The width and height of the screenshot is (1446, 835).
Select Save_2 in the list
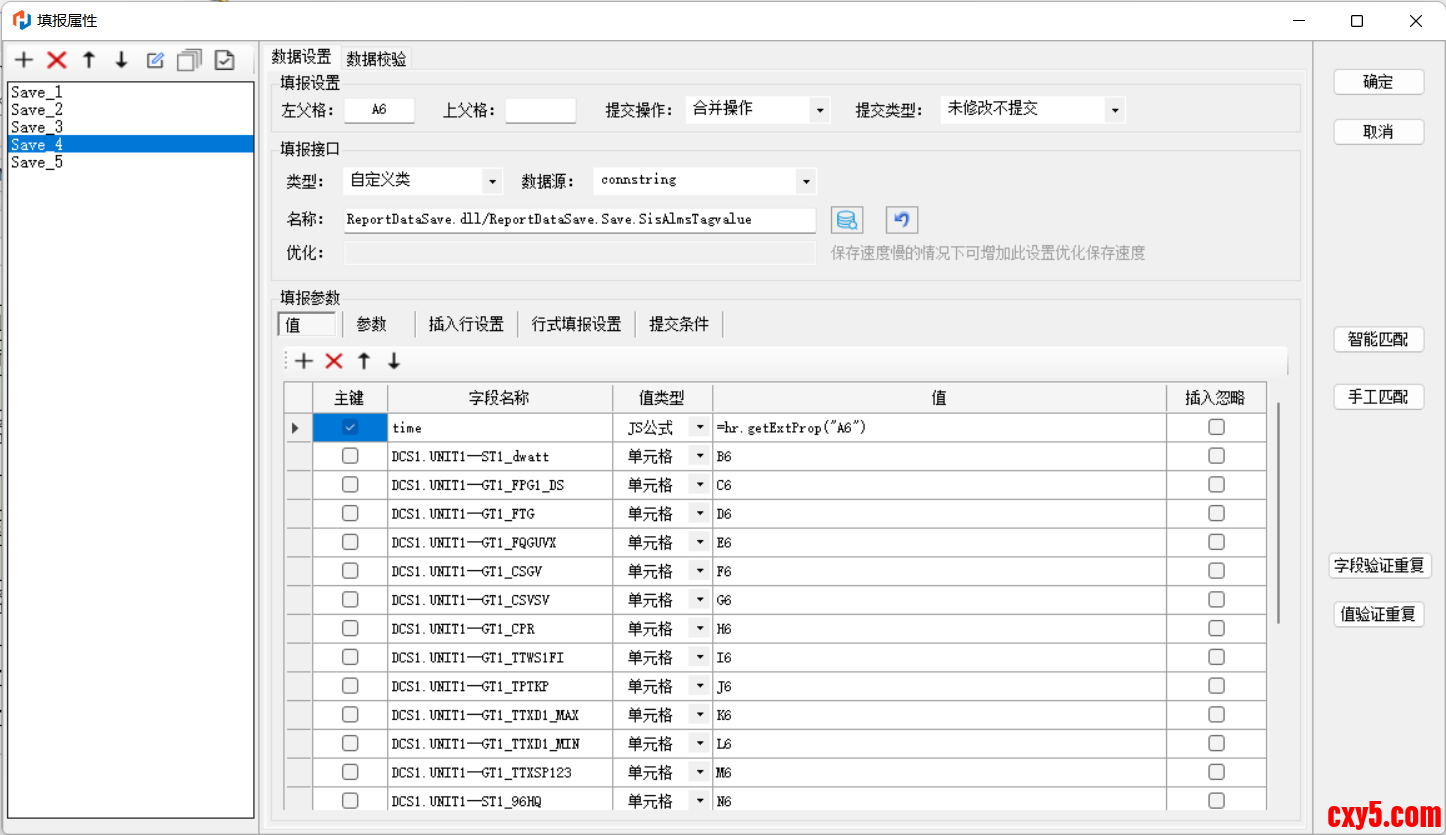(x=37, y=110)
